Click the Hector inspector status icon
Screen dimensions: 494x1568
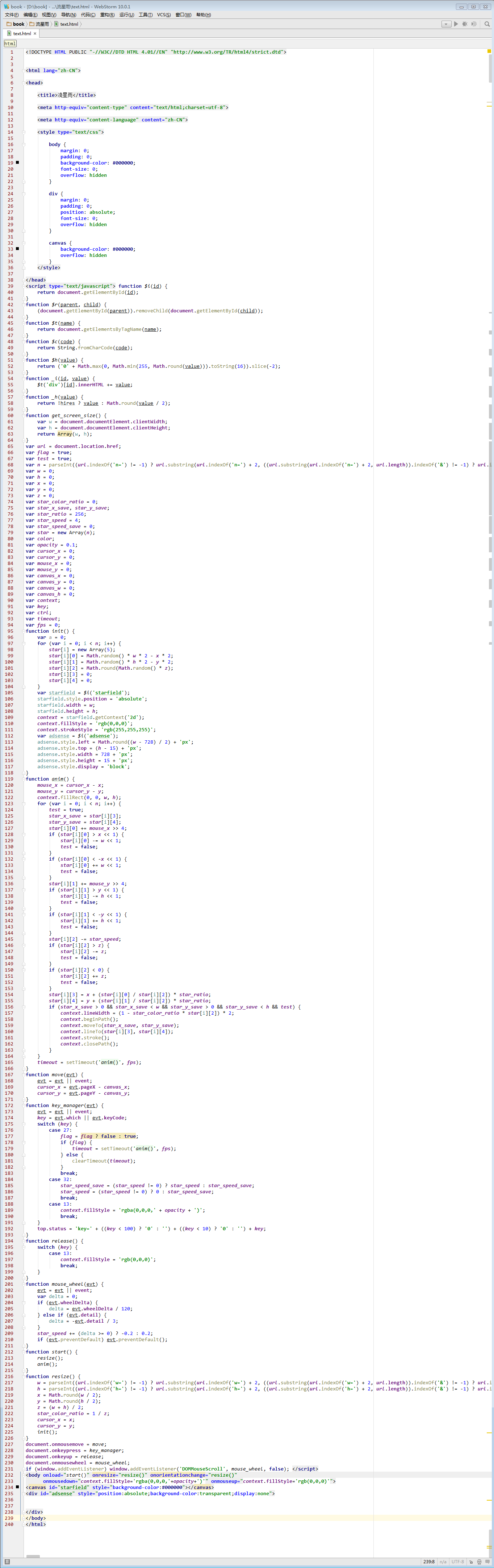coord(480,1562)
